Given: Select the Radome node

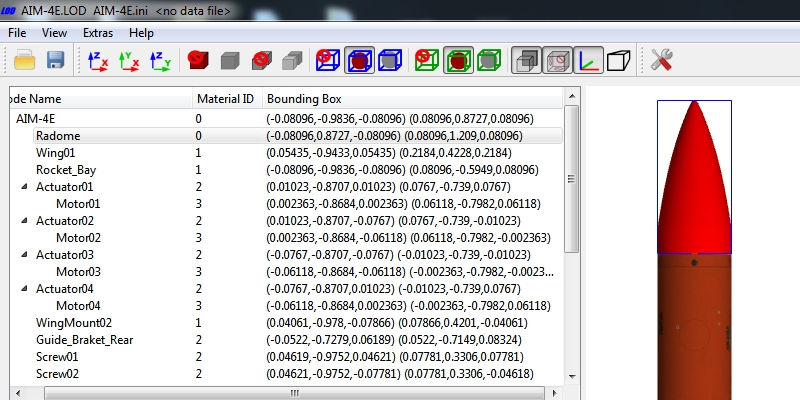Looking at the screenshot, I should [58, 136].
